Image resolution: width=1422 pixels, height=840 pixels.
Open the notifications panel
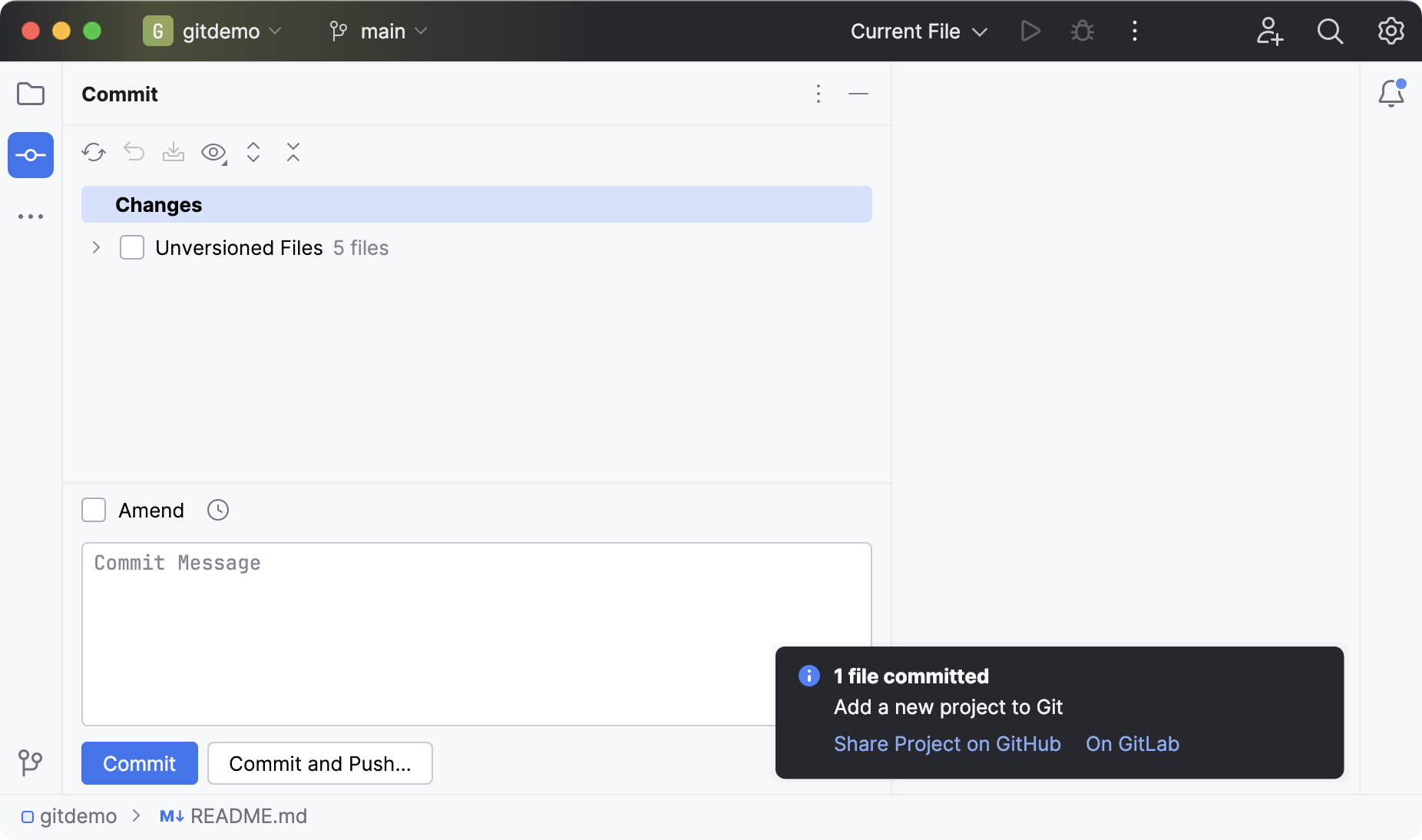[x=1392, y=92]
